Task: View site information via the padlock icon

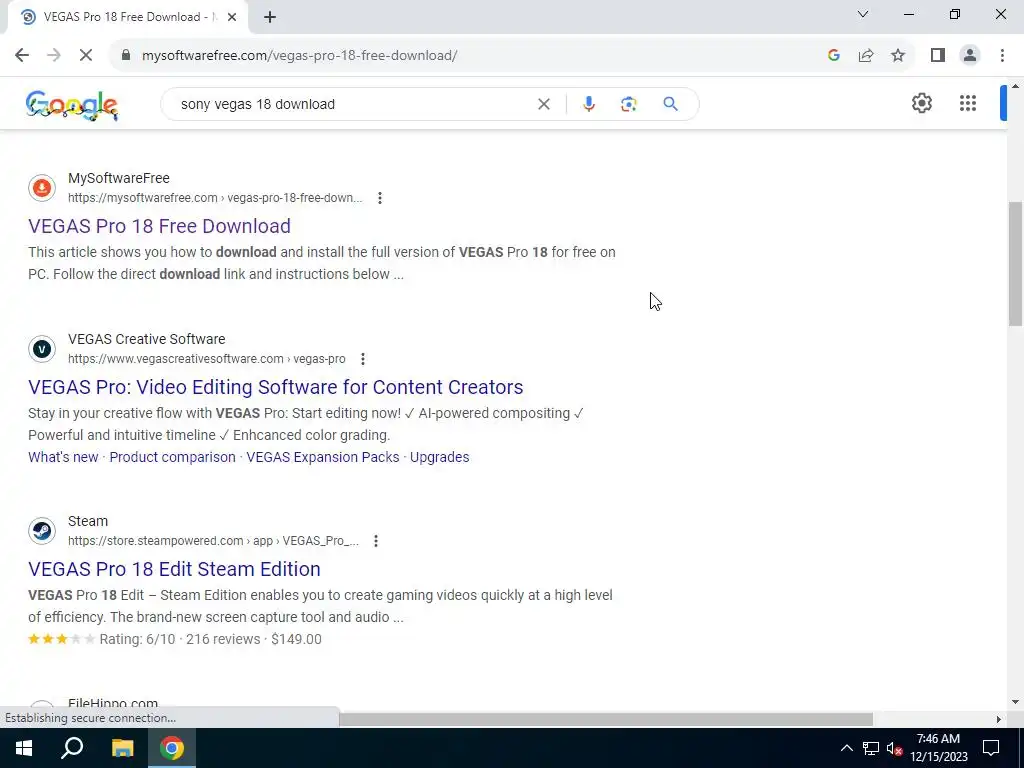Action: [x=126, y=56]
